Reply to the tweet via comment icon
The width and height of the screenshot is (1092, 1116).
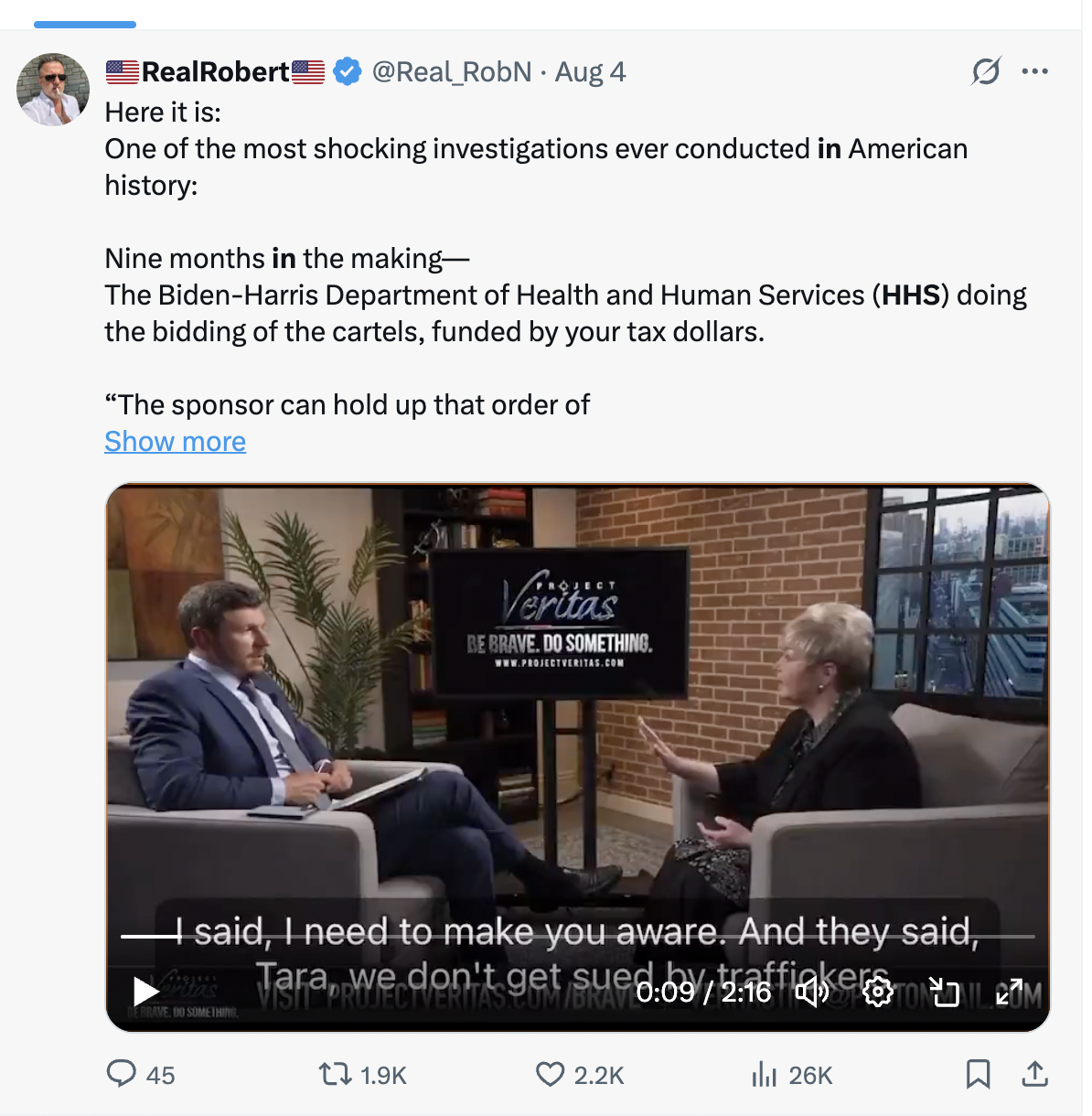point(122,1074)
